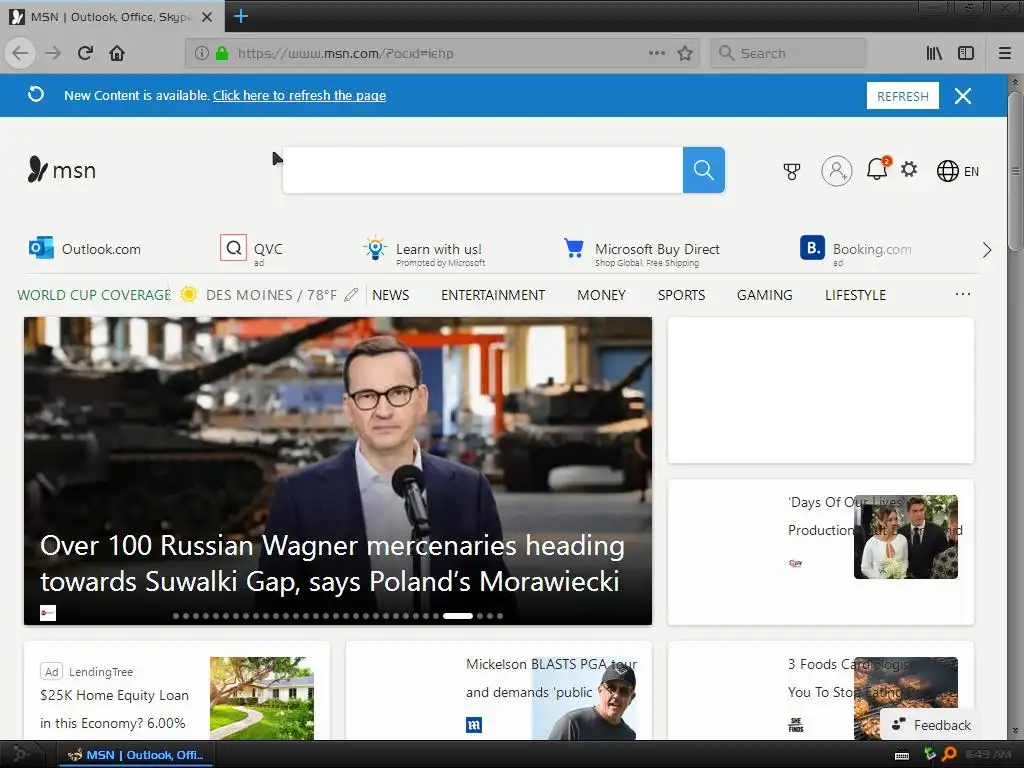The image size is (1024, 768).
Task: Open LendingTree $25K Home Equity ad
Action: 177,691
